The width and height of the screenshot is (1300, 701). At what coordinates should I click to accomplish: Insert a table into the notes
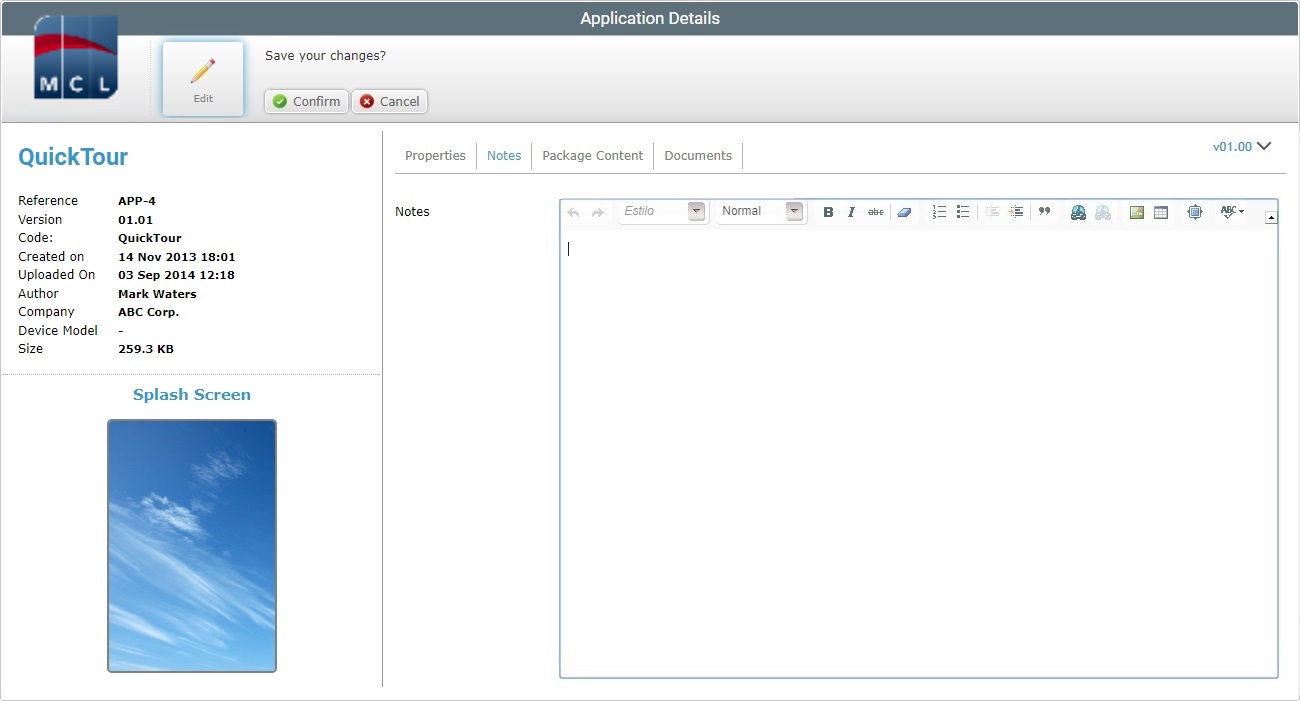(x=1160, y=212)
